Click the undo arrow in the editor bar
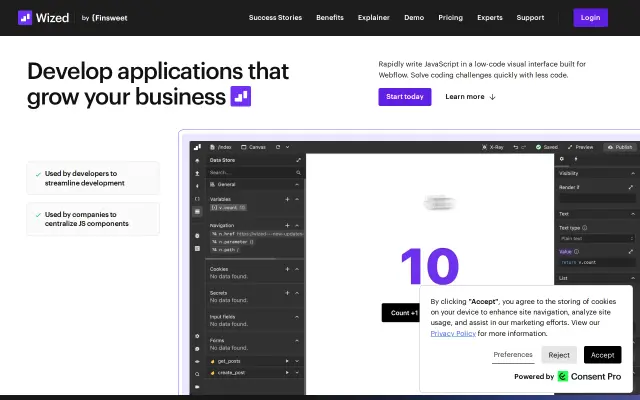The image size is (640, 400). (x=516, y=147)
